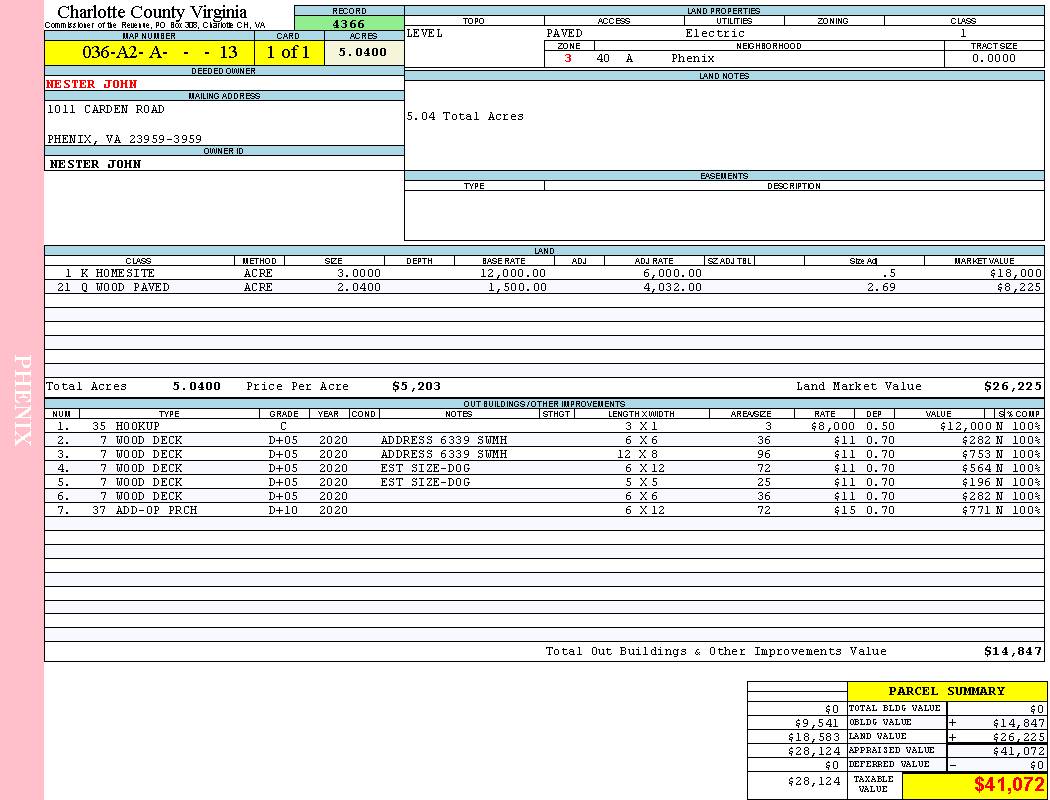Click the Owner ID value field
The height and width of the screenshot is (800, 1050).
(96, 164)
